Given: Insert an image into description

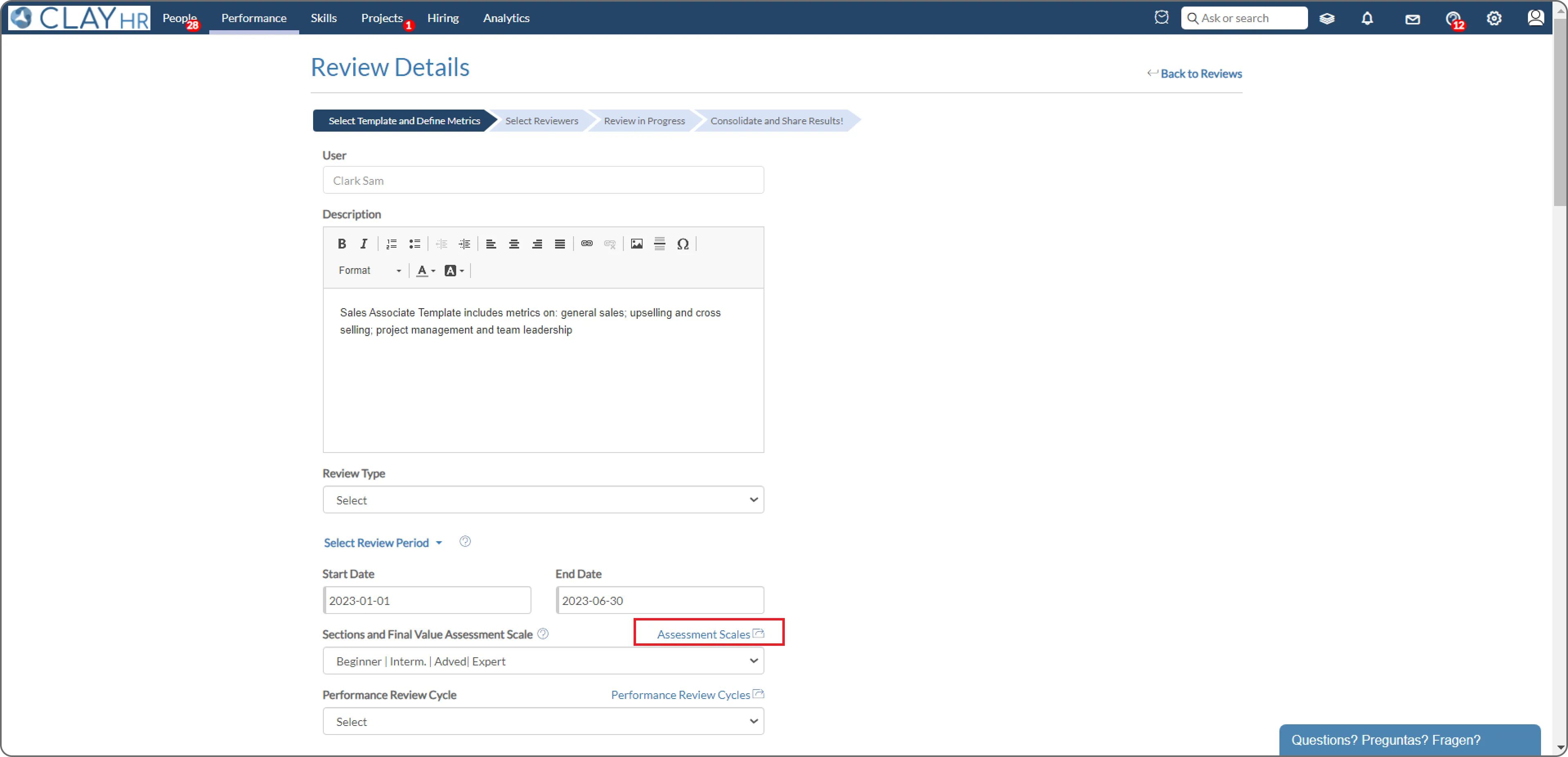Looking at the screenshot, I should [x=637, y=244].
